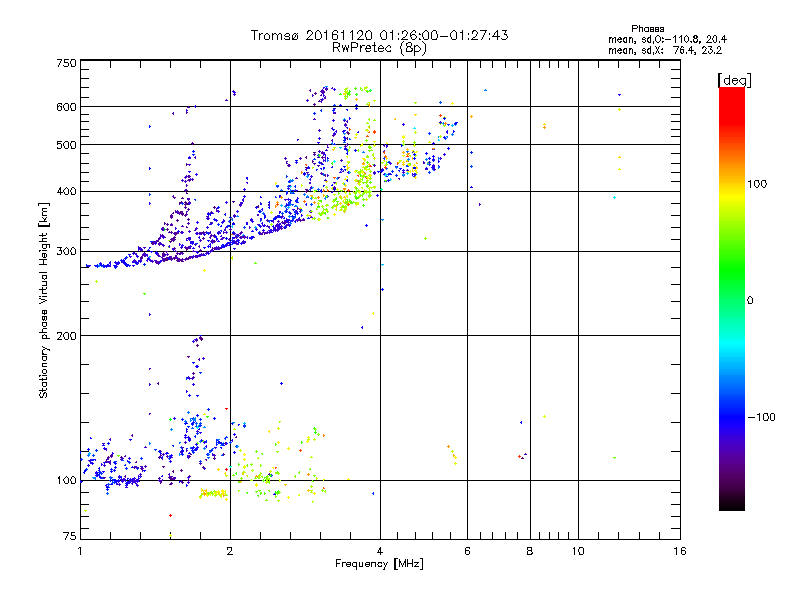Click the x-axis tick label "10"
This screenshot has height=600, width=800.
tap(578, 551)
